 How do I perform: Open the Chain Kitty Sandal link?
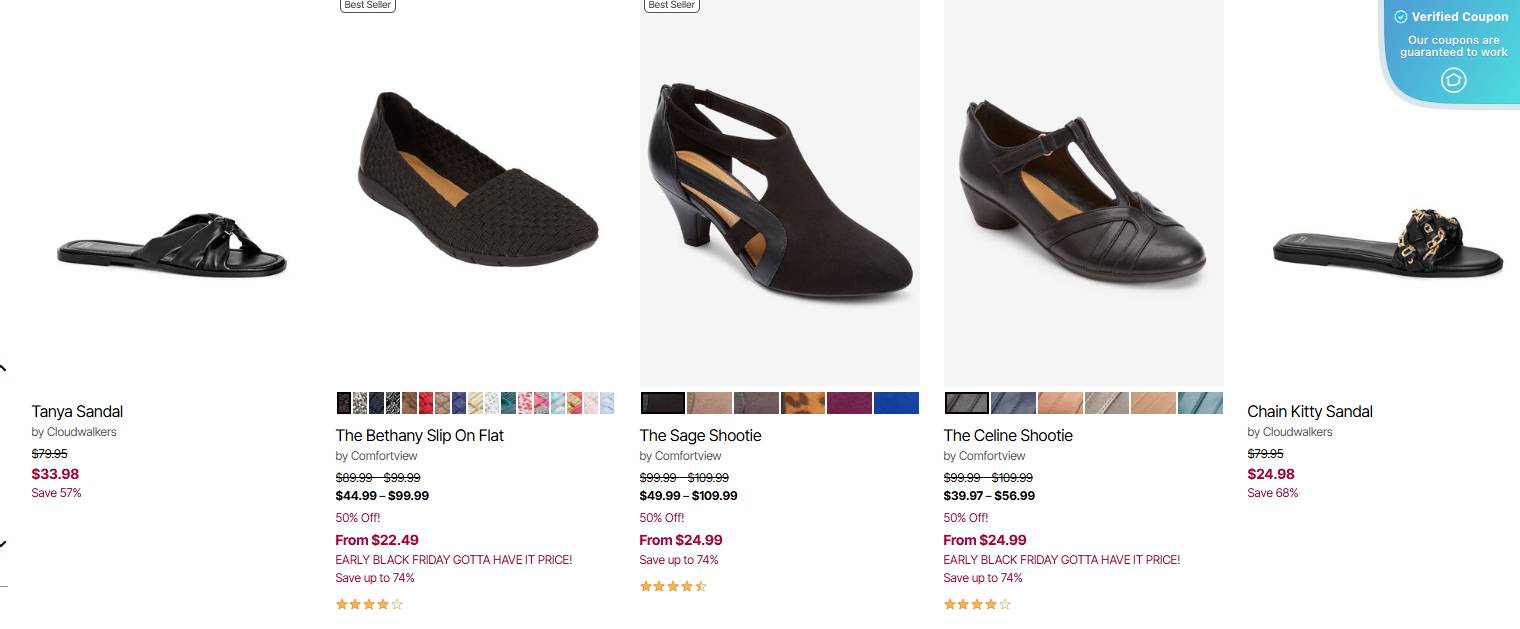1310,411
